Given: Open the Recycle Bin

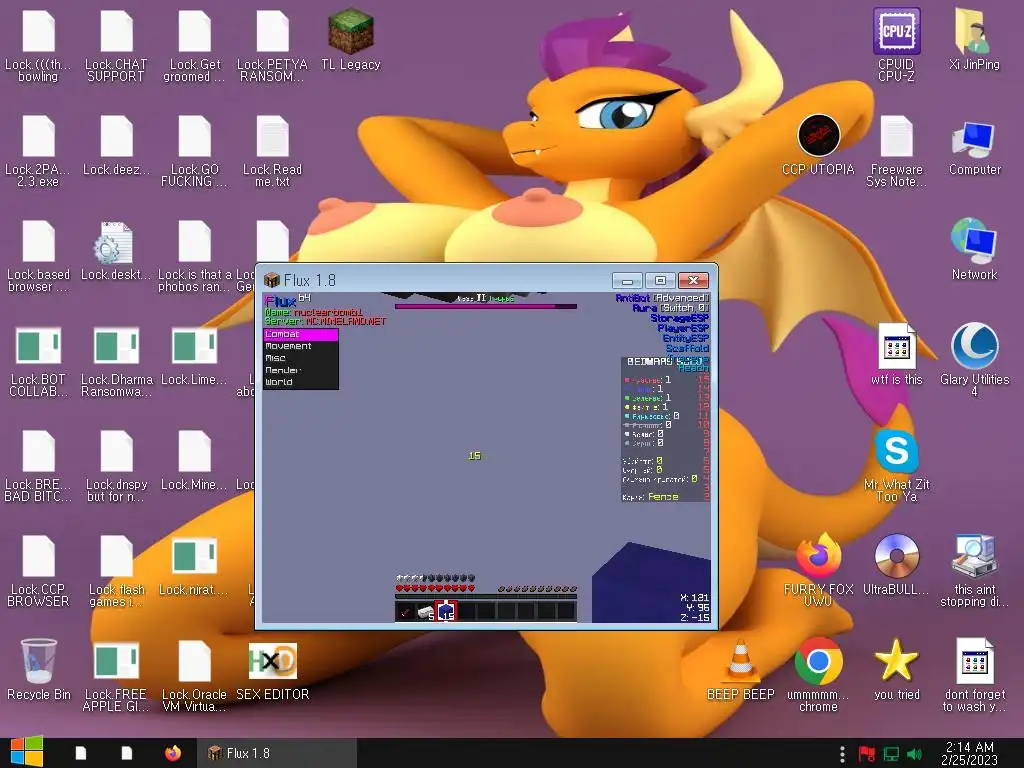Looking at the screenshot, I should pyautogui.click(x=39, y=669).
